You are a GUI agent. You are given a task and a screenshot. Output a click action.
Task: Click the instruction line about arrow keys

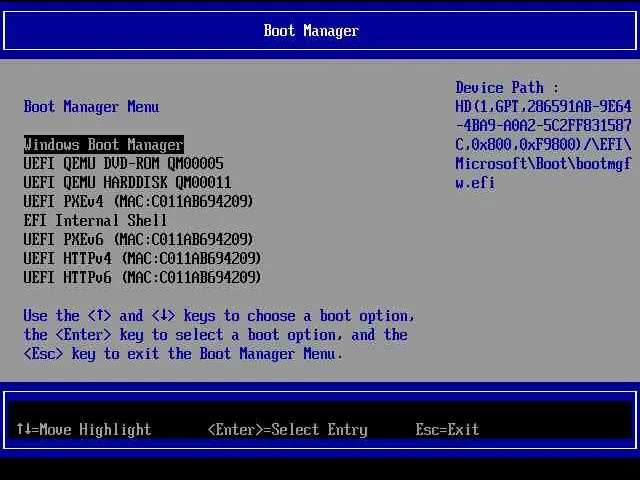pyautogui.click(x=219, y=316)
